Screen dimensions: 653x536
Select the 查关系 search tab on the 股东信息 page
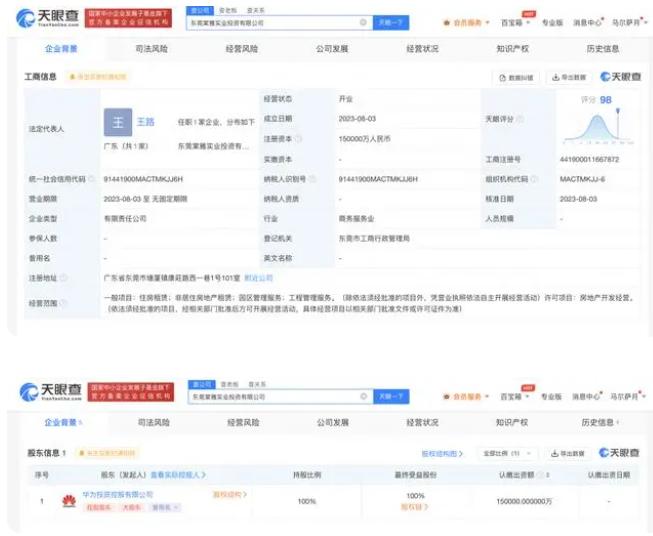click(x=257, y=384)
